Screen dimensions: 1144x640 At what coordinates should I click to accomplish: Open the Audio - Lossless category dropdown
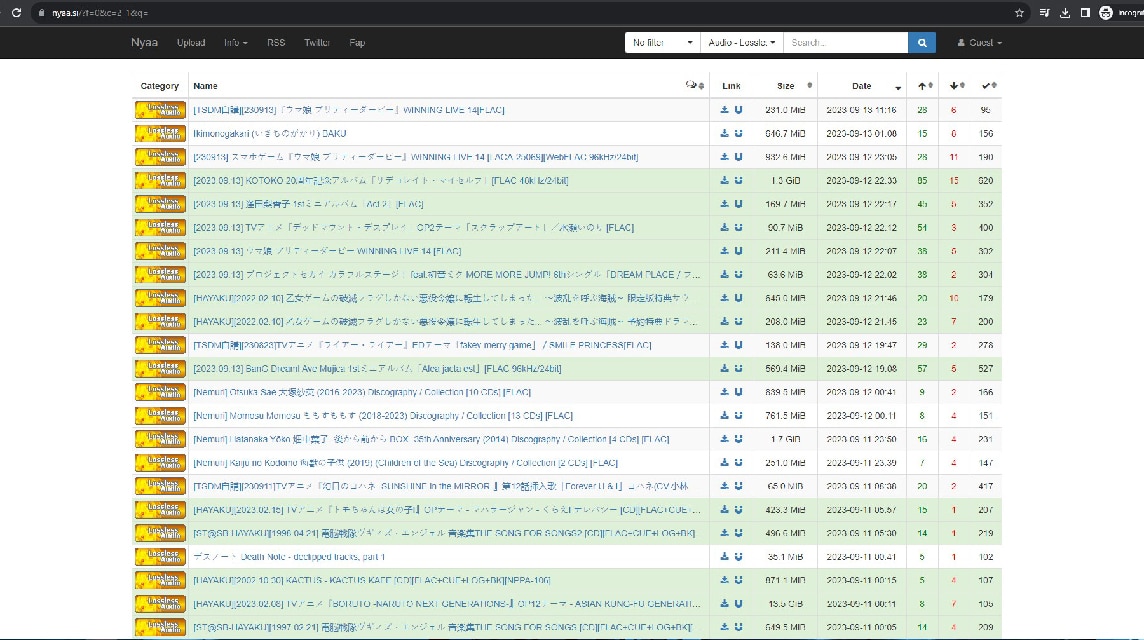(x=742, y=43)
